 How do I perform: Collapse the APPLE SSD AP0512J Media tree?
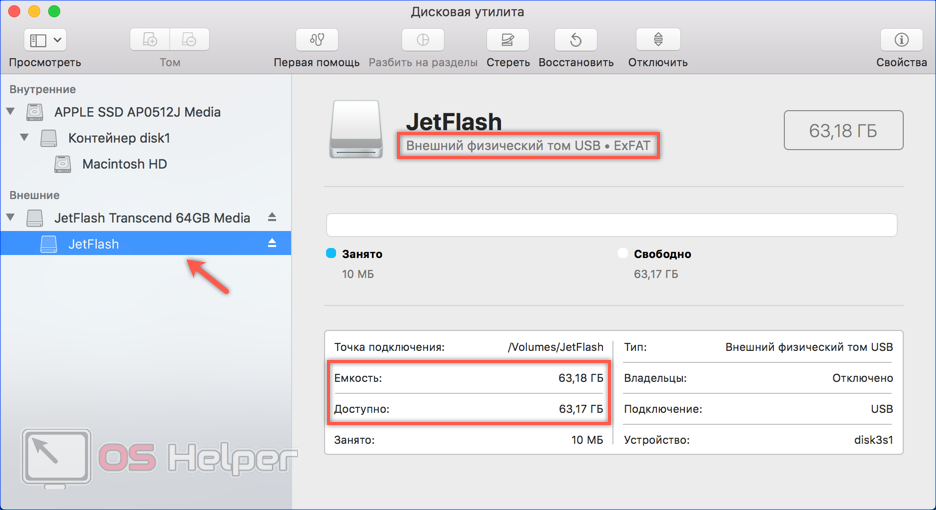click(11, 112)
